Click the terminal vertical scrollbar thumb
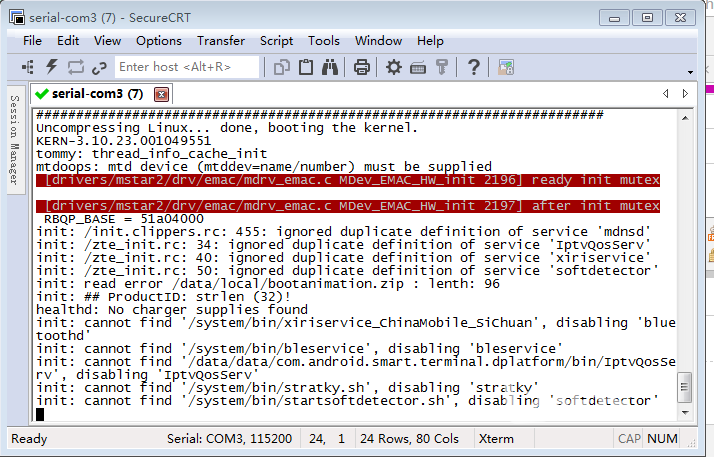This screenshot has width=714, height=457. (684, 387)
